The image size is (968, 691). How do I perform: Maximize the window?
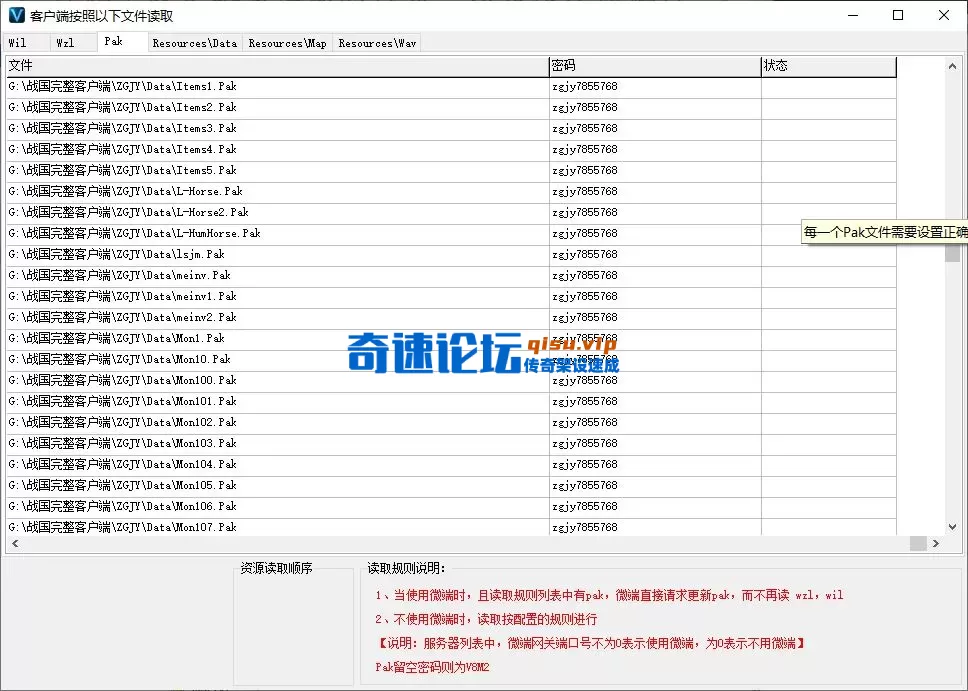pos(898,15)
